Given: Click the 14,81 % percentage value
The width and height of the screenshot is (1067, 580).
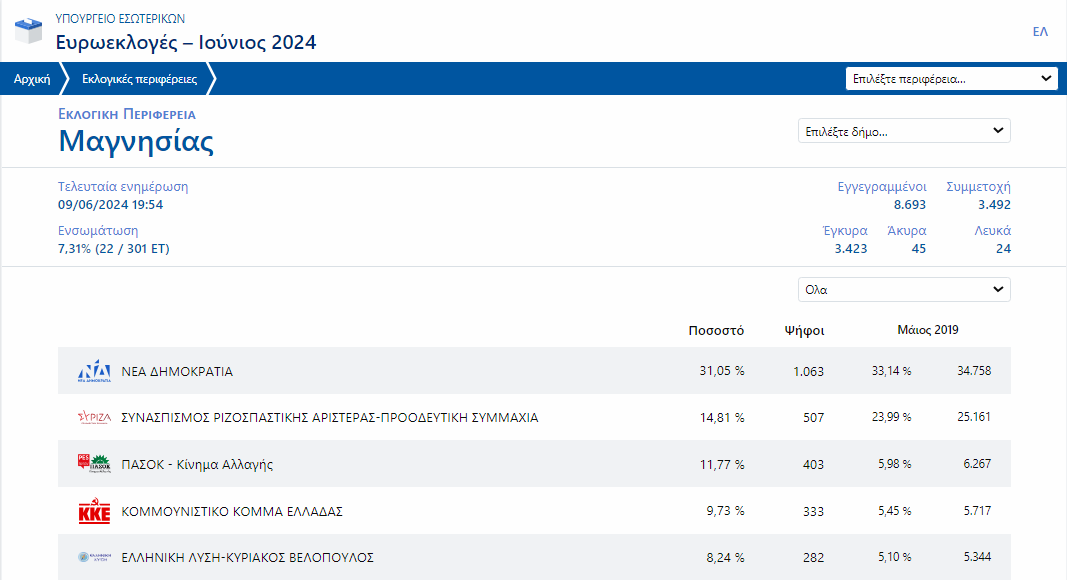Looking at the screenshot, I should pyautogui.click(x=722, y=417).
